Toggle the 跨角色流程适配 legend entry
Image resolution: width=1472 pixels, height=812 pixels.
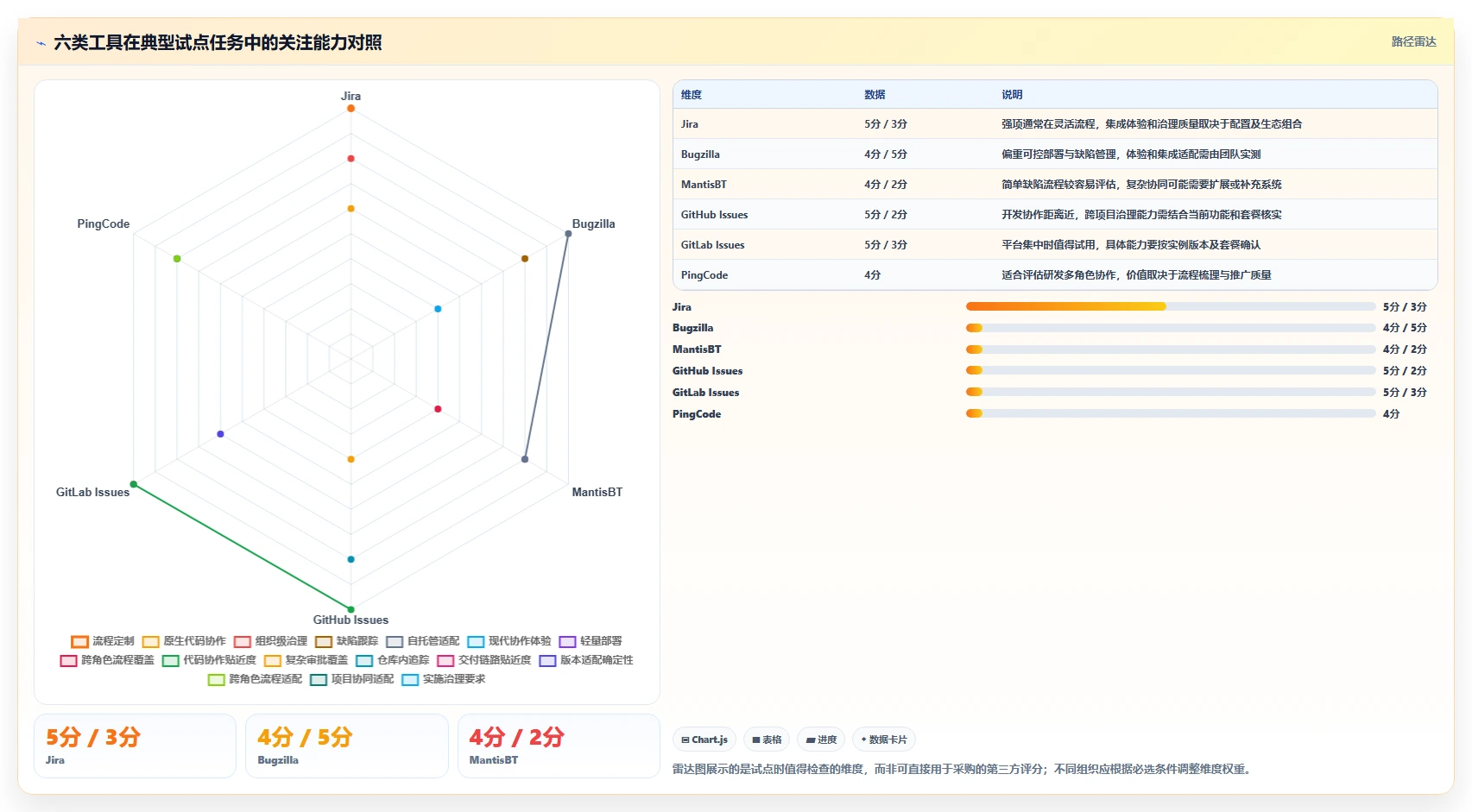255,679
